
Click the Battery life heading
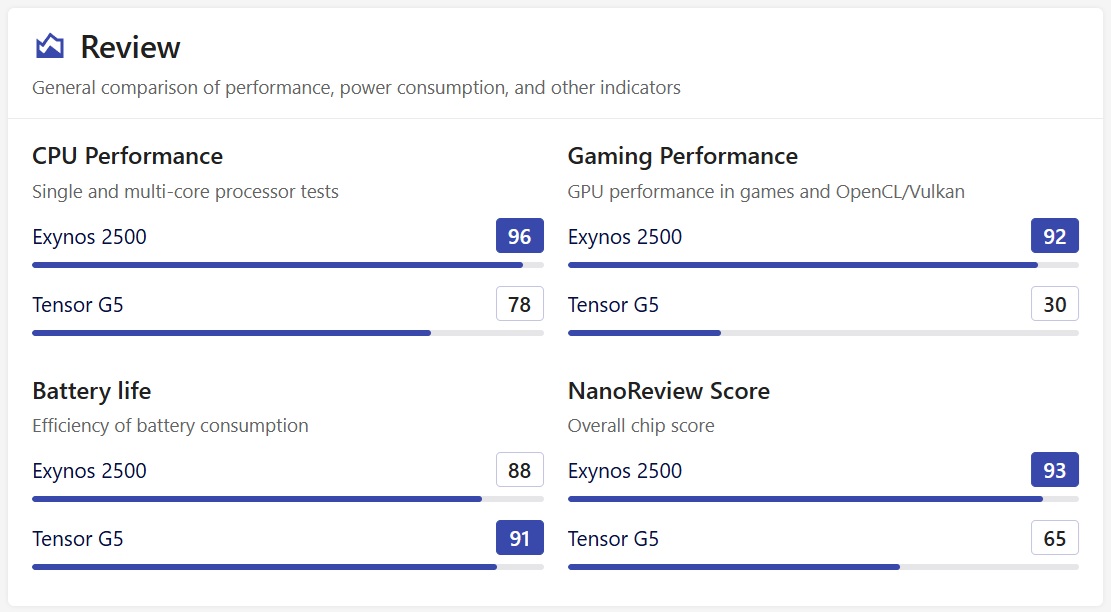click(x=91, y=390)
